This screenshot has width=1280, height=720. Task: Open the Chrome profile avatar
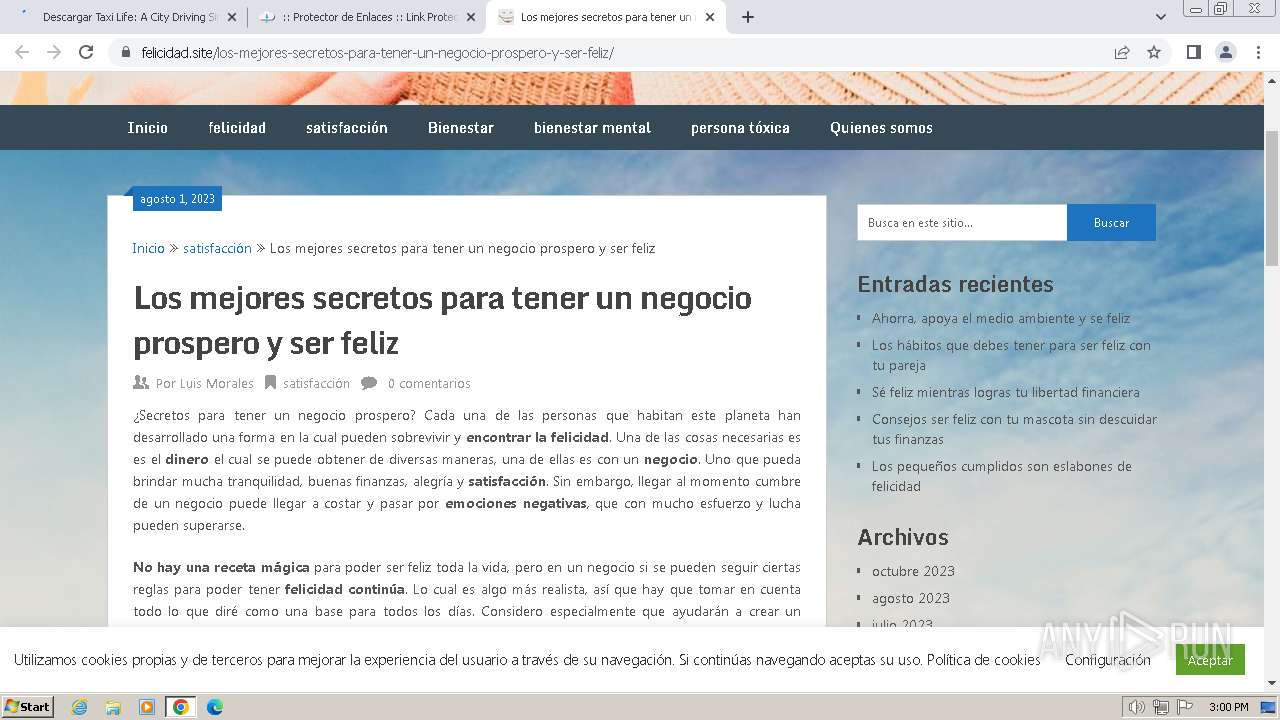(x=1225, y=52)
